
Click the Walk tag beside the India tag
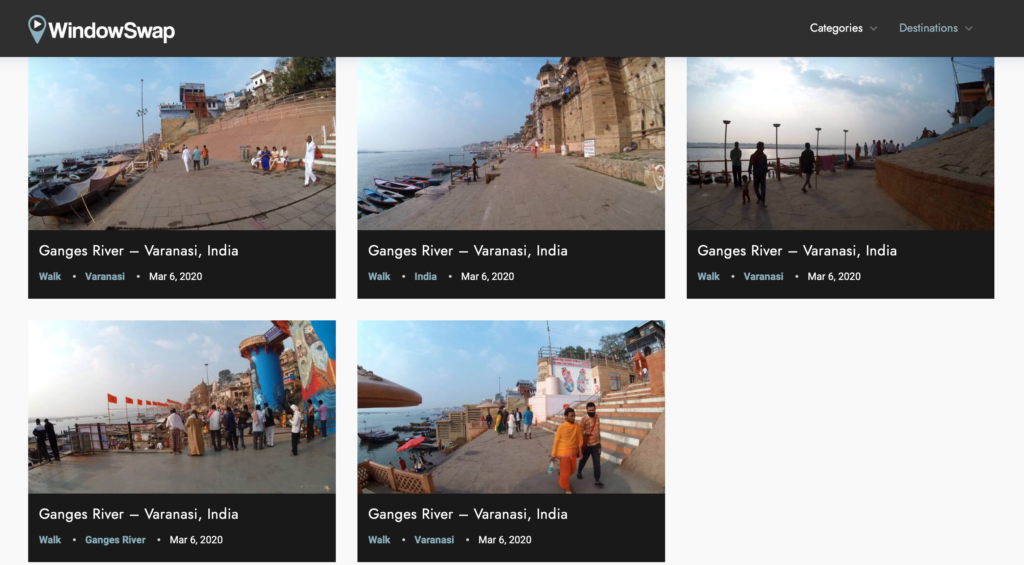pyautogui.click(x=379, y=277)
